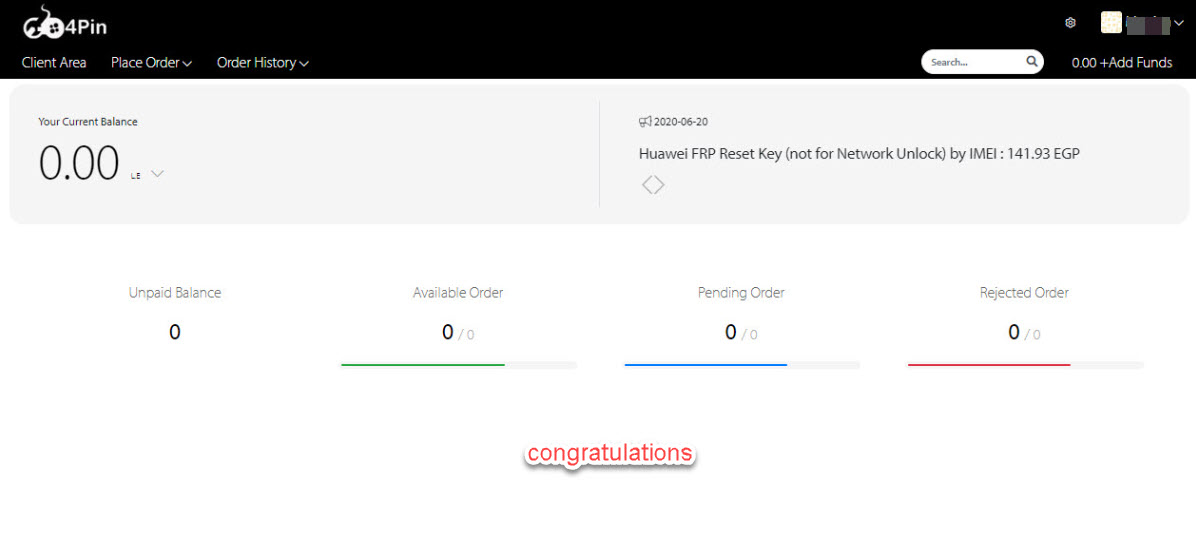Go to the Client Area tab
This screenshot has height=556, width=1196.
click(54, 62)
